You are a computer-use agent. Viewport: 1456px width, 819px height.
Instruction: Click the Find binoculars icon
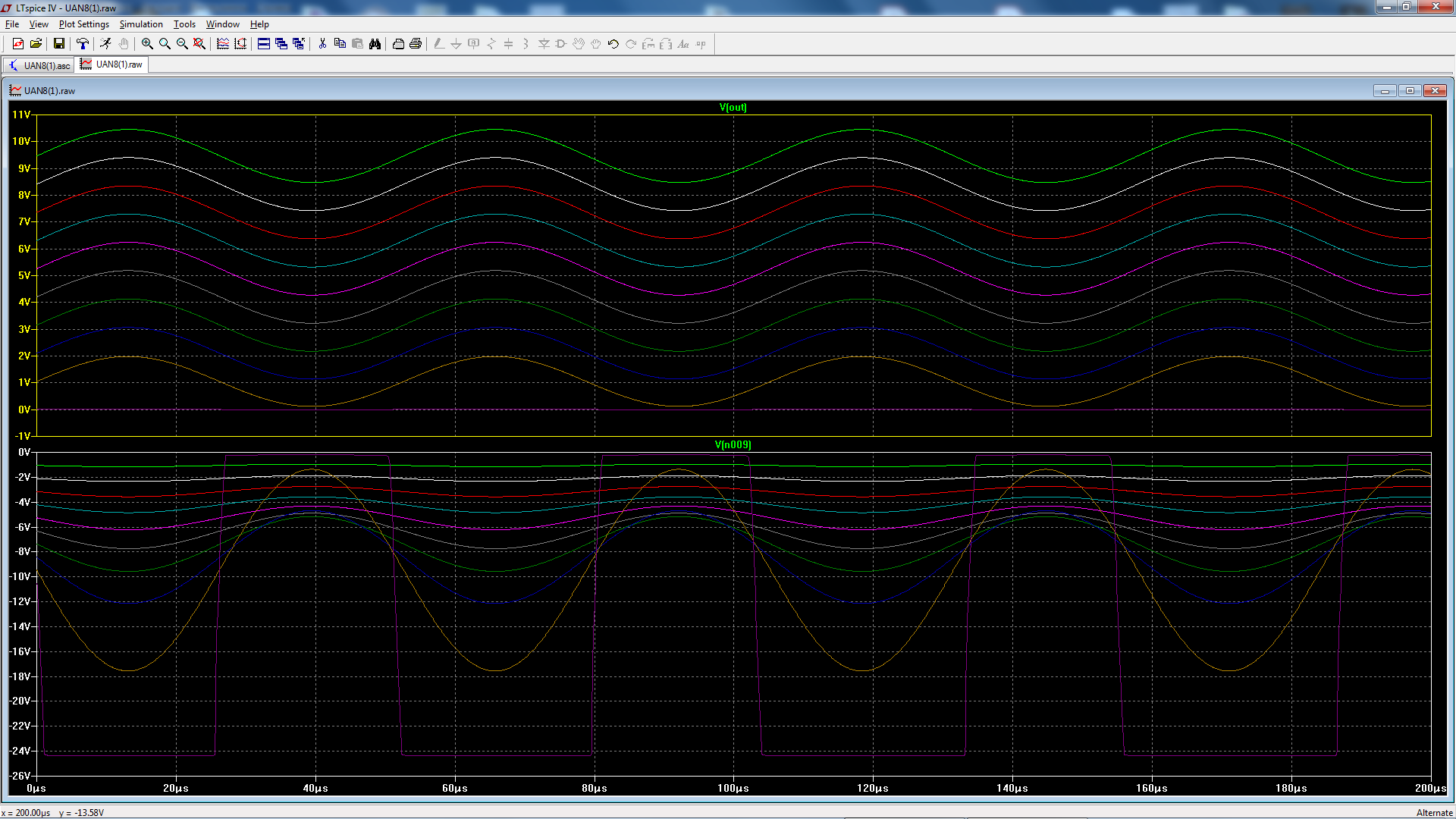tap(375, 44)
